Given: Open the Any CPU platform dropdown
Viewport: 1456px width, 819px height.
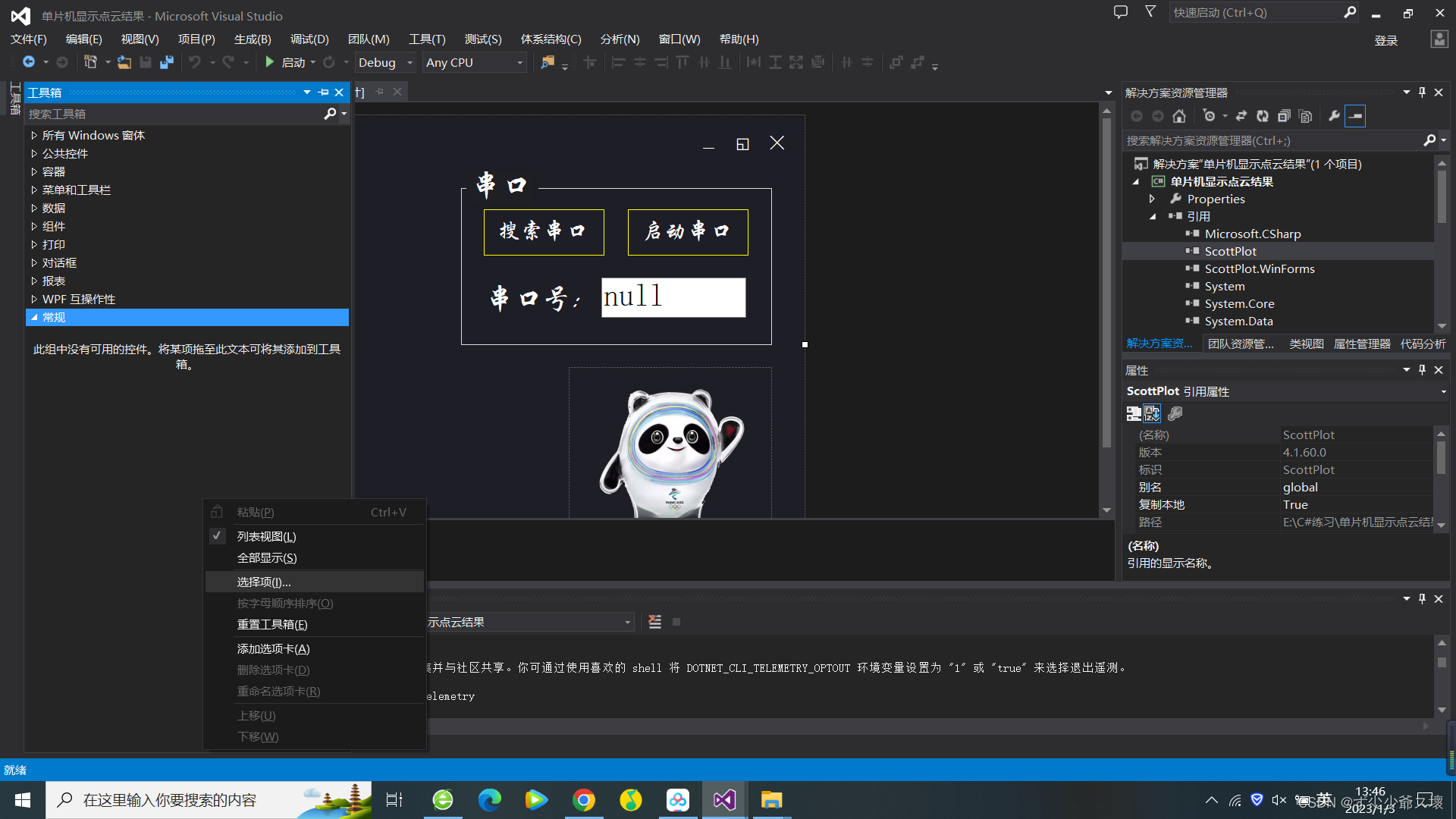Looking at the screenshot, I should coord(474,62).
